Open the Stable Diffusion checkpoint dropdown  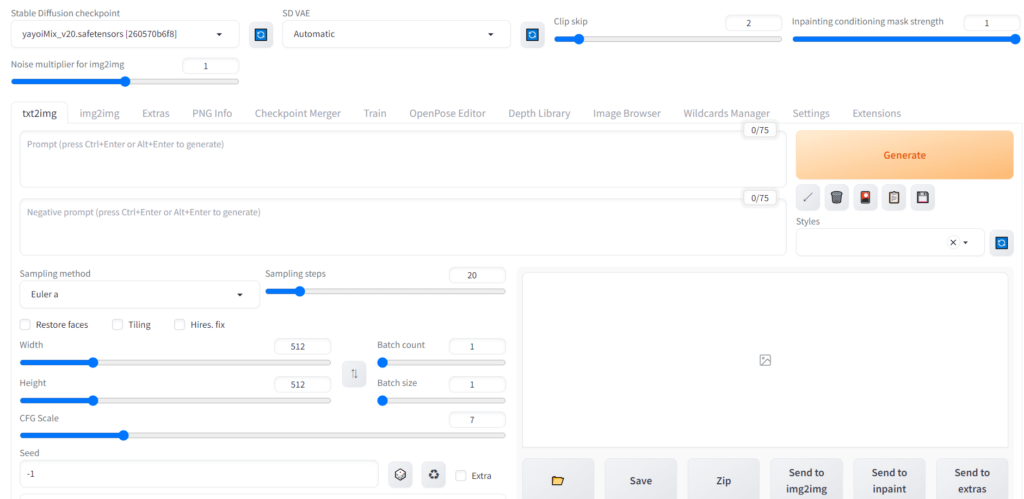(x=125, y=34)
